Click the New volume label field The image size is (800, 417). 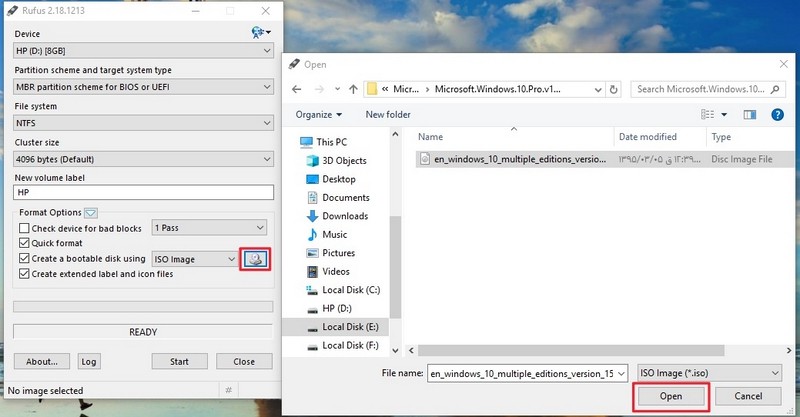click(143, 192)
